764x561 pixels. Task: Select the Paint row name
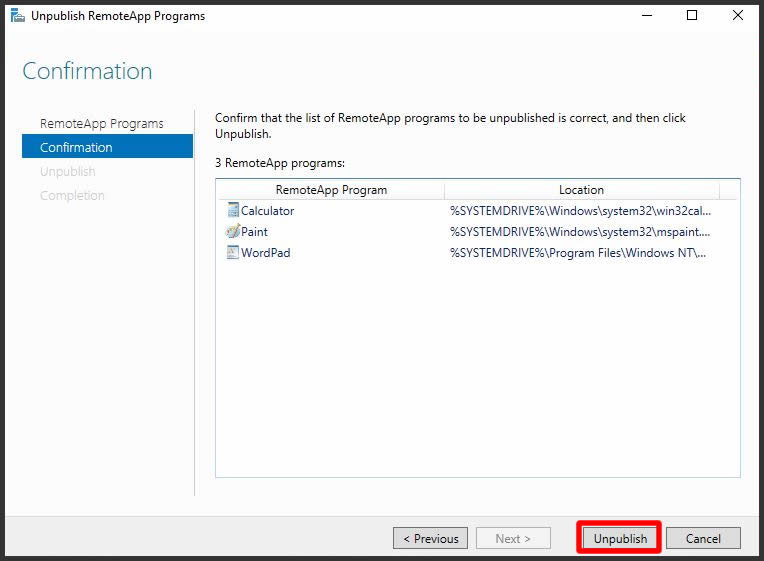pyautogui.click(x=254, y=232)
